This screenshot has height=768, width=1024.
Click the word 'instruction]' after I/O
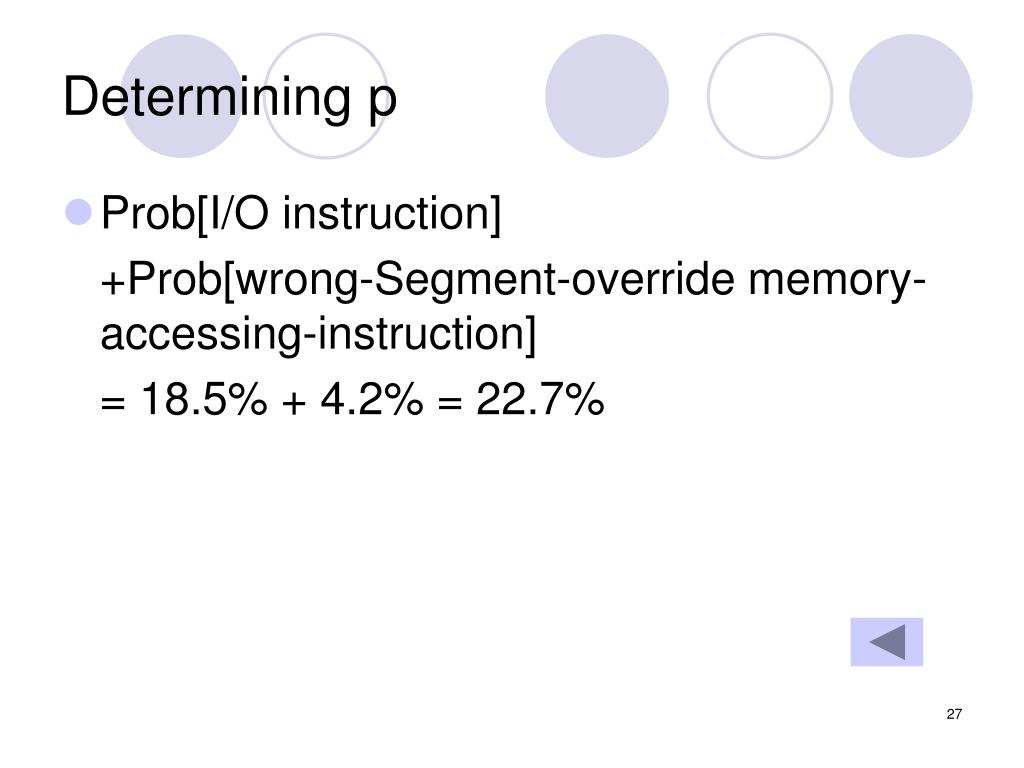click(x=392, y=214)
